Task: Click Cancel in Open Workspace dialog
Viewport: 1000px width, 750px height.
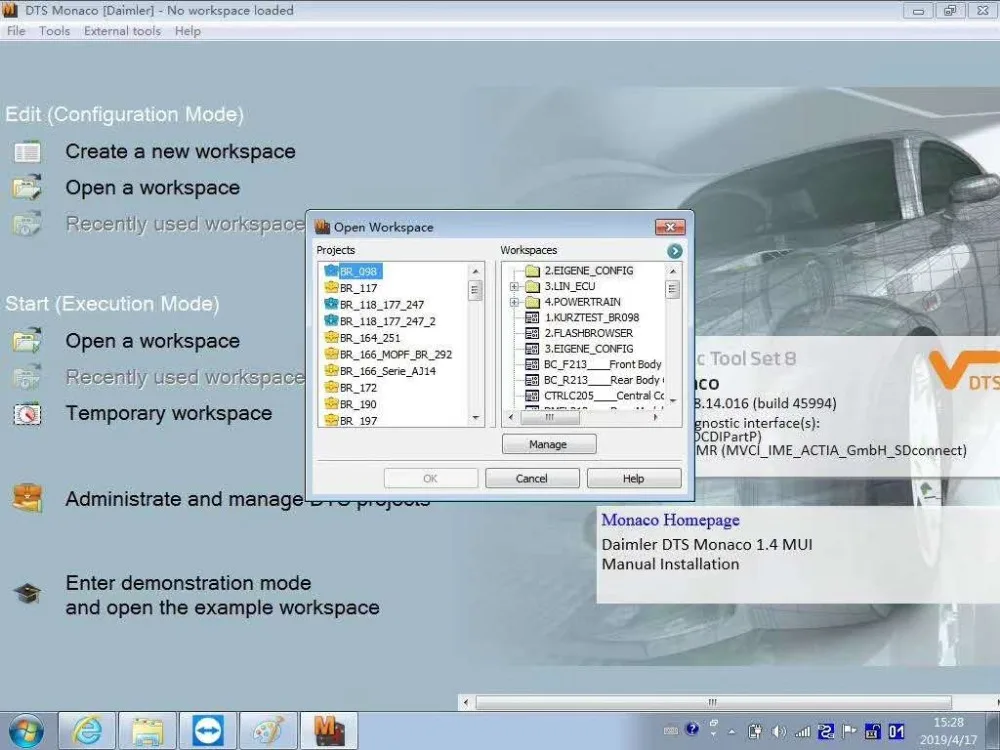Action: pos(532,478)
